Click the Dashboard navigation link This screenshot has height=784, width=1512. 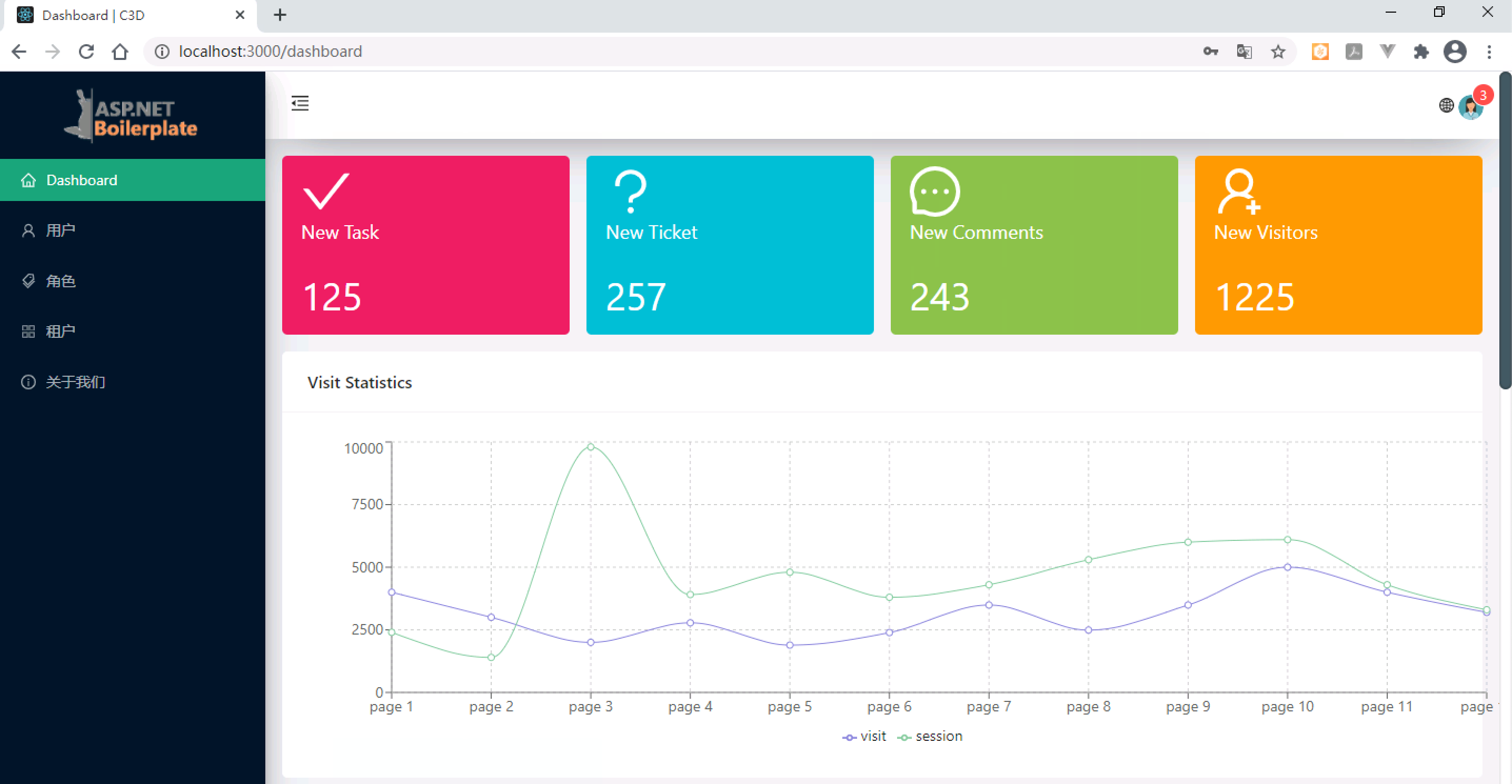click(82, 180)
